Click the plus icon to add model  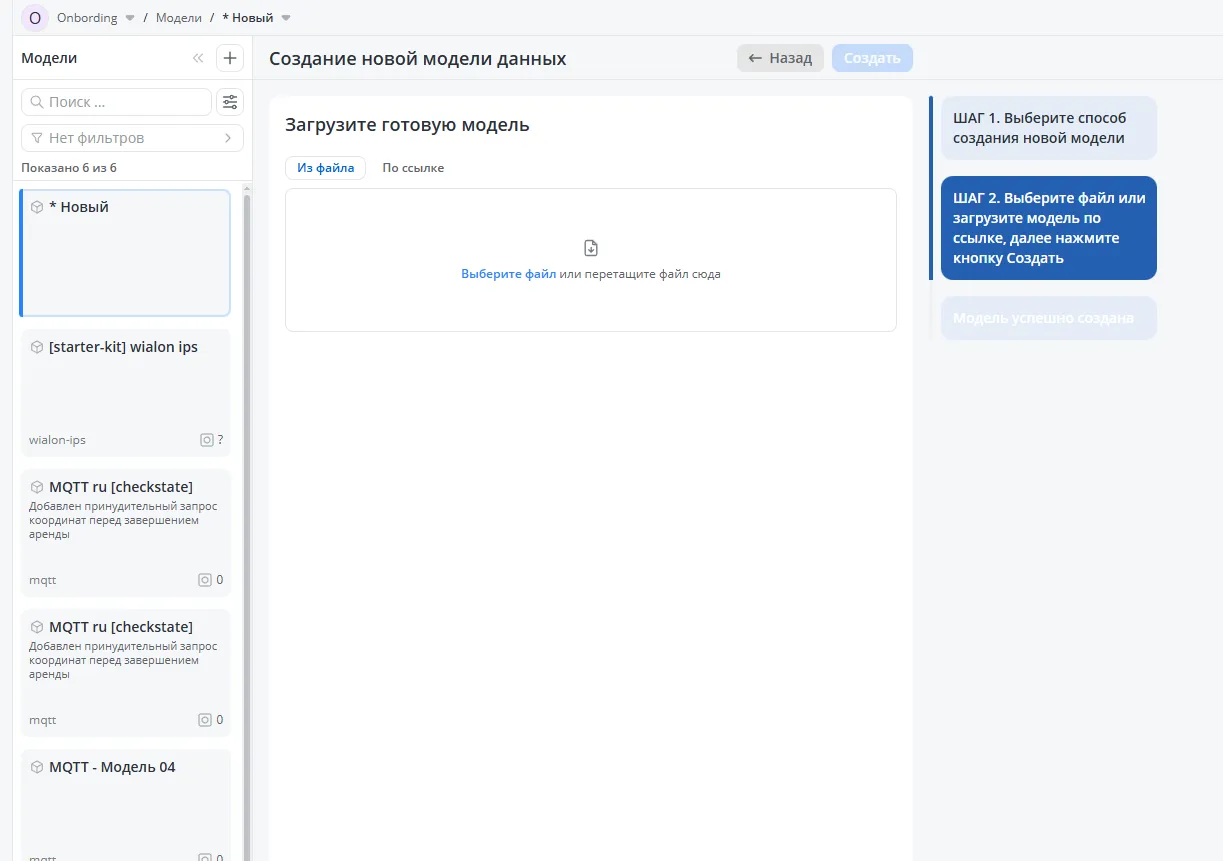click(x=230, y=58)
